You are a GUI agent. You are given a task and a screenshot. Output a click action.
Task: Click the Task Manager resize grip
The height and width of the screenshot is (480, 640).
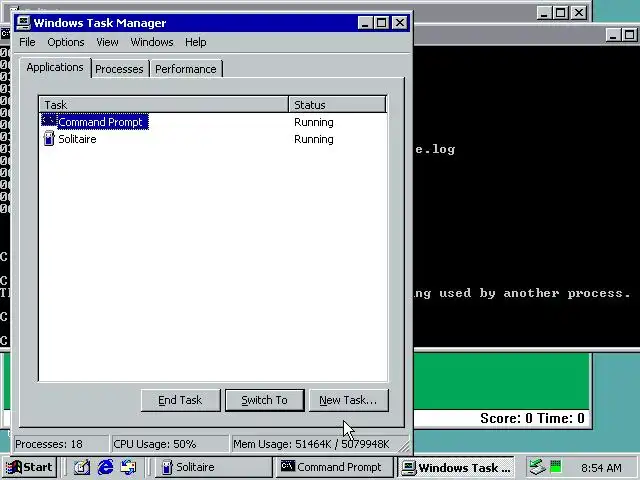[x=404, y=446]
